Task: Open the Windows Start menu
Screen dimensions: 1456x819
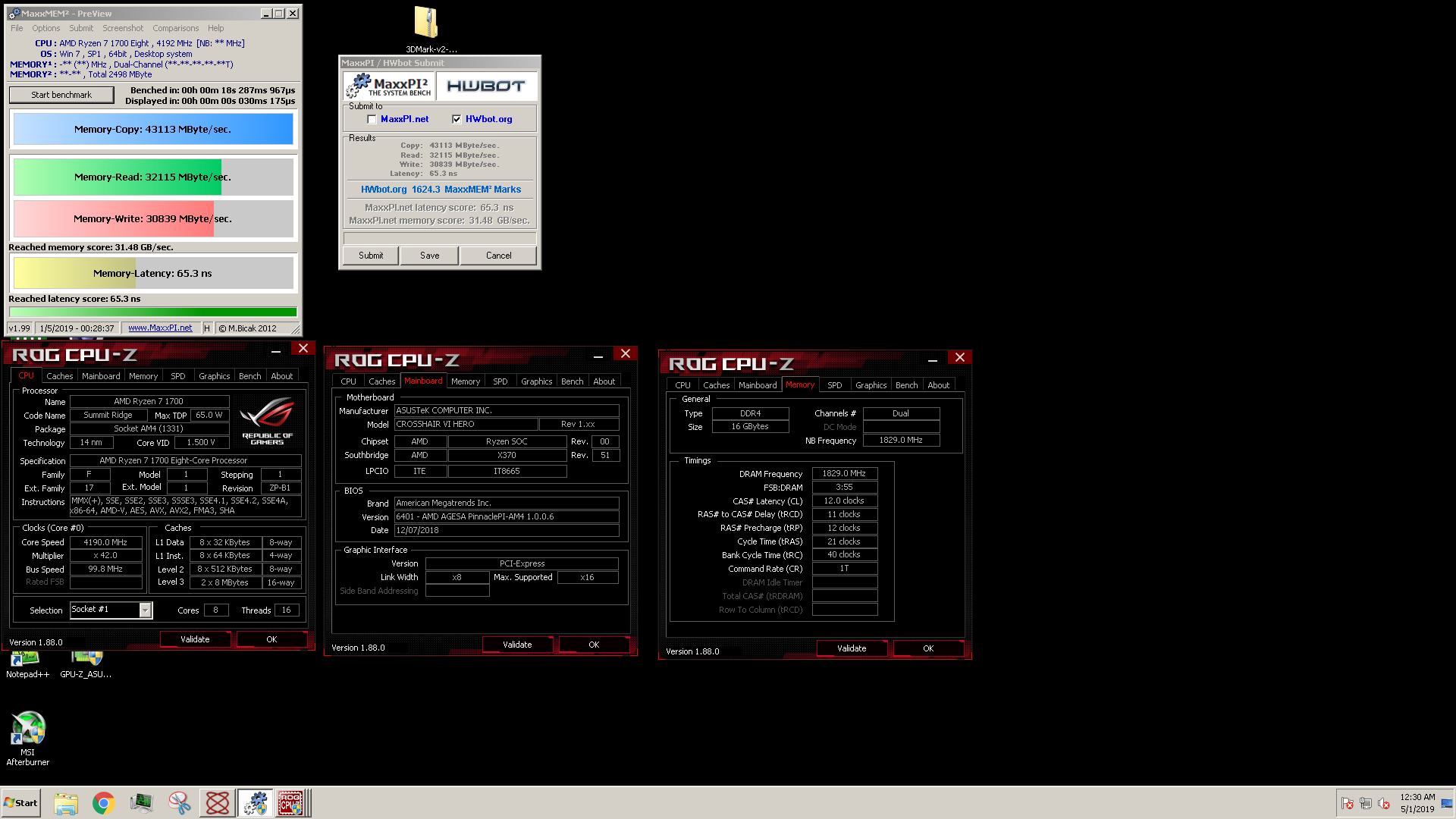Action: [21, 803]
